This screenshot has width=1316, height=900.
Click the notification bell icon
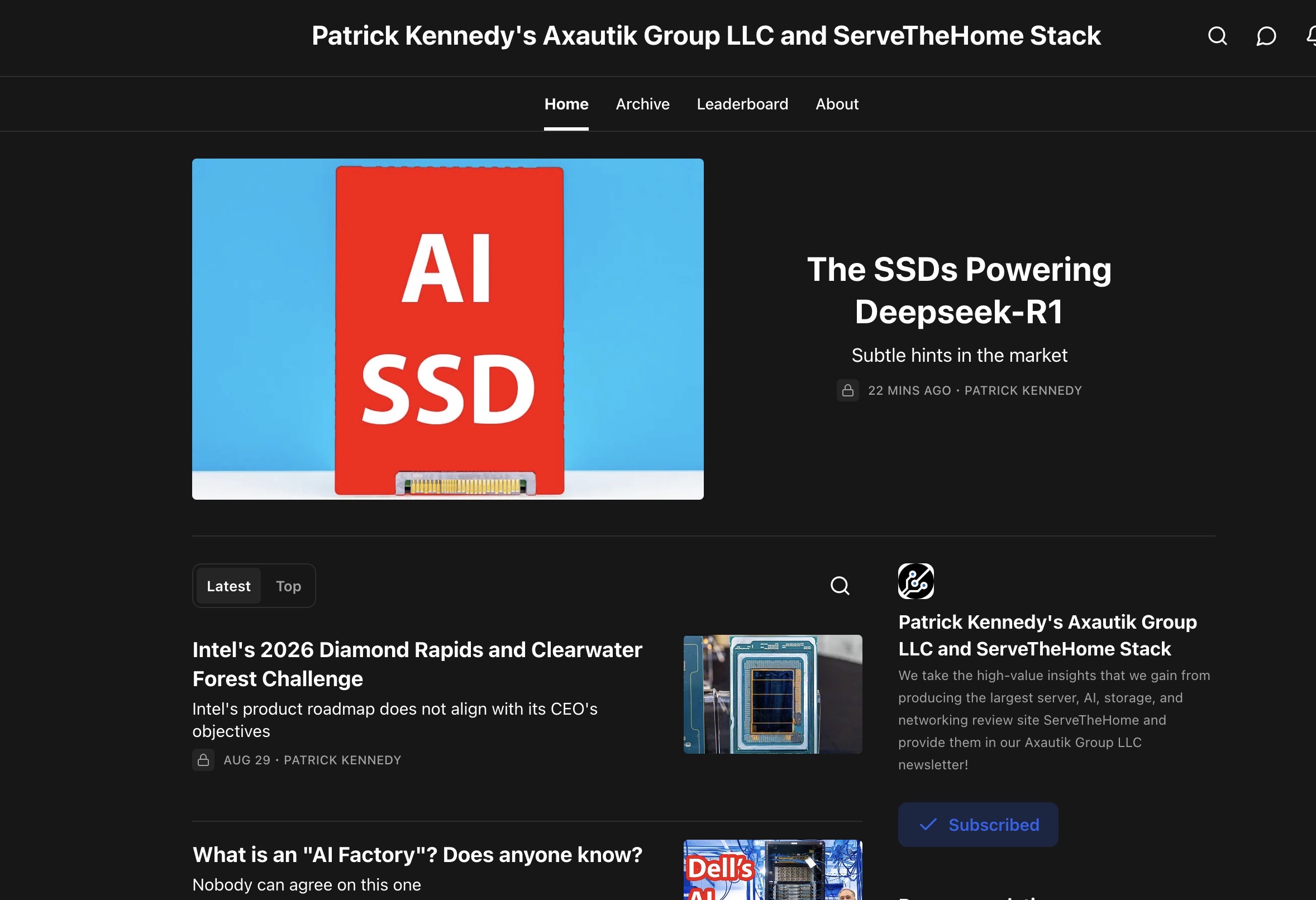[1311, 36]
